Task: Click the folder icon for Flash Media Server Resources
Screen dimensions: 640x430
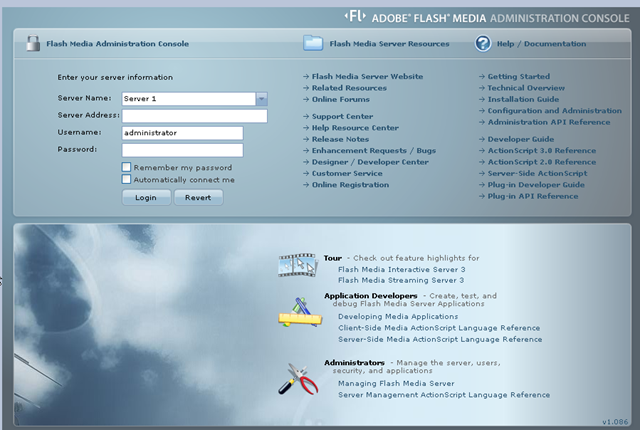Action: coord(313,43)
